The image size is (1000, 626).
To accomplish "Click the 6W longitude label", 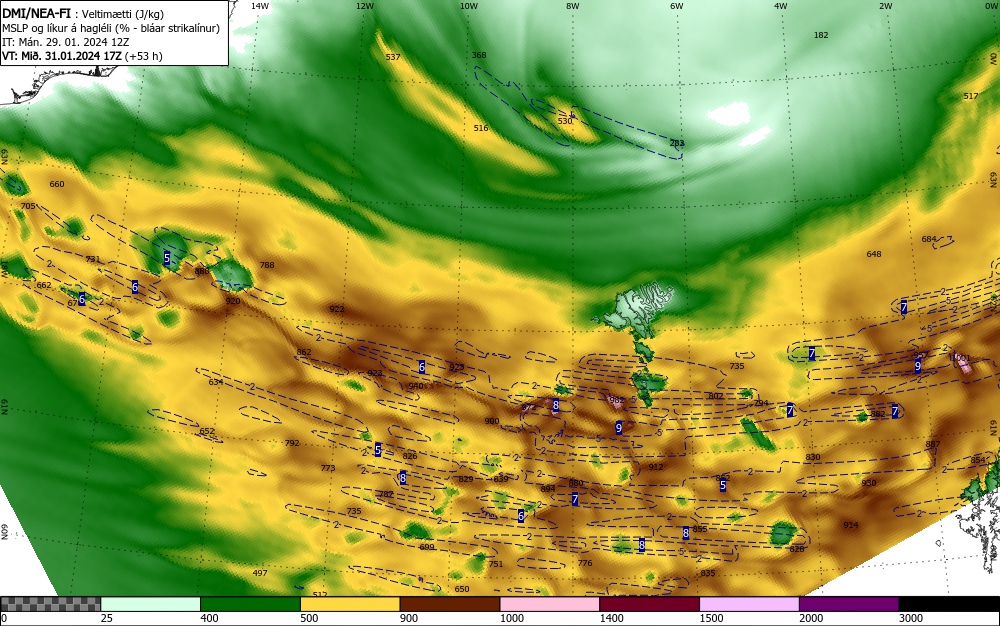I will [677, 6].
